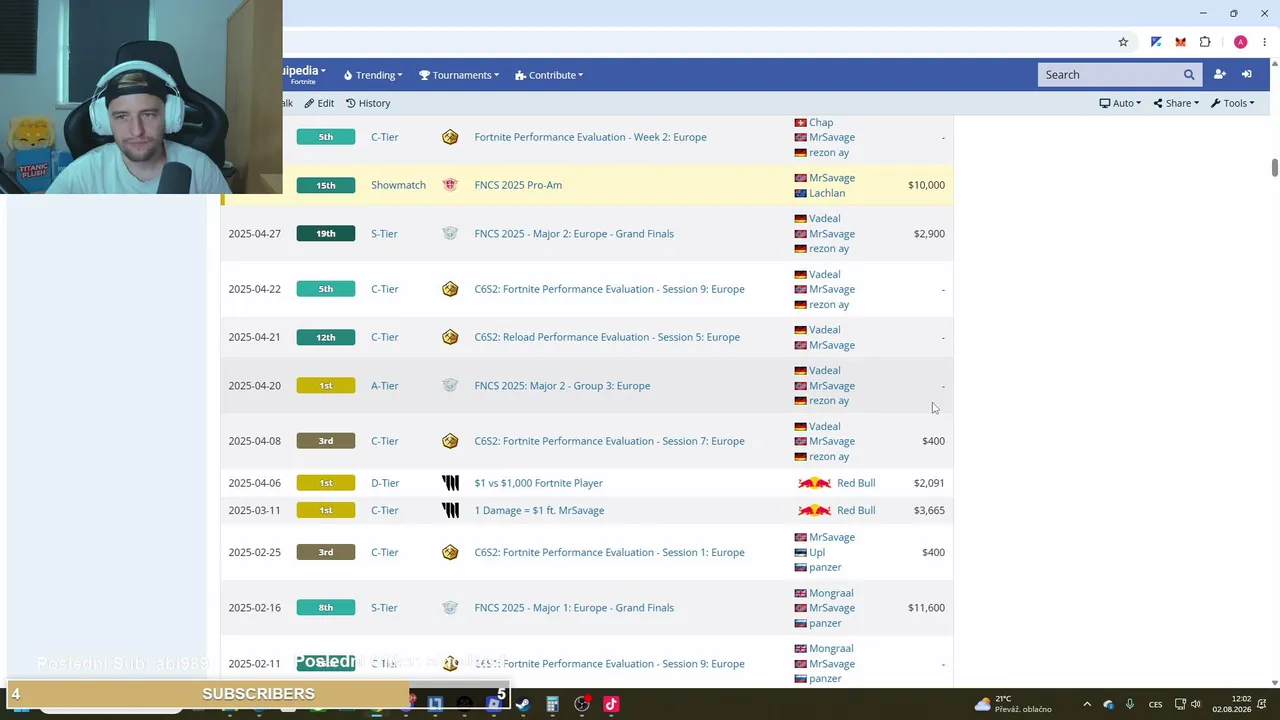
Task: Click Red Bull text in the 2025-04-06 row
Action: click(x=856, y=483)
